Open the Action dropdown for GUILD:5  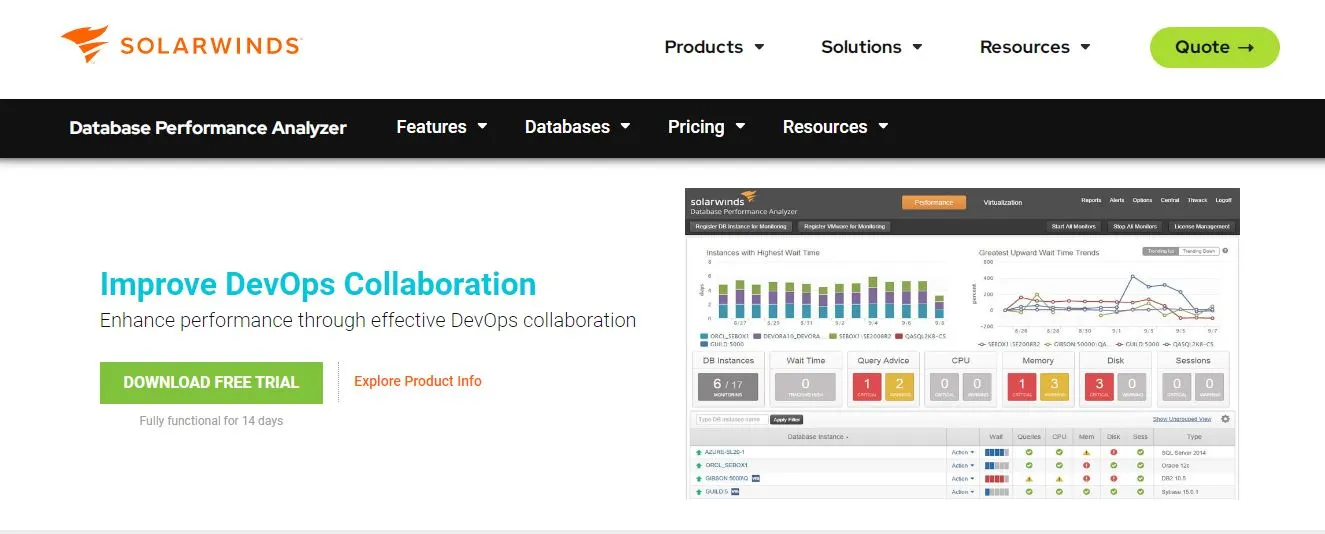click(x=963, y=492)
